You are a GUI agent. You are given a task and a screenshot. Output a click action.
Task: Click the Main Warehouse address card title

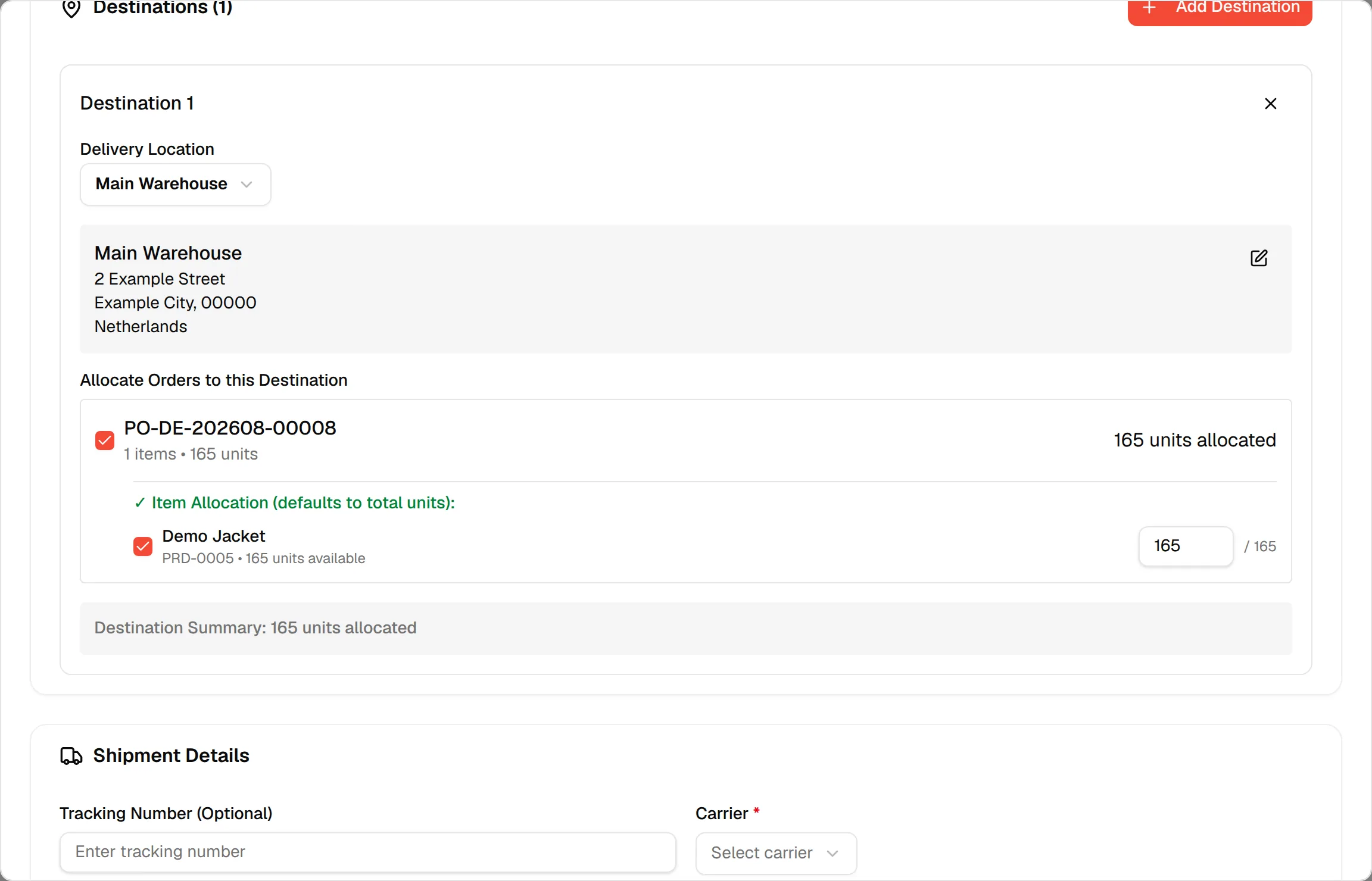168,253
